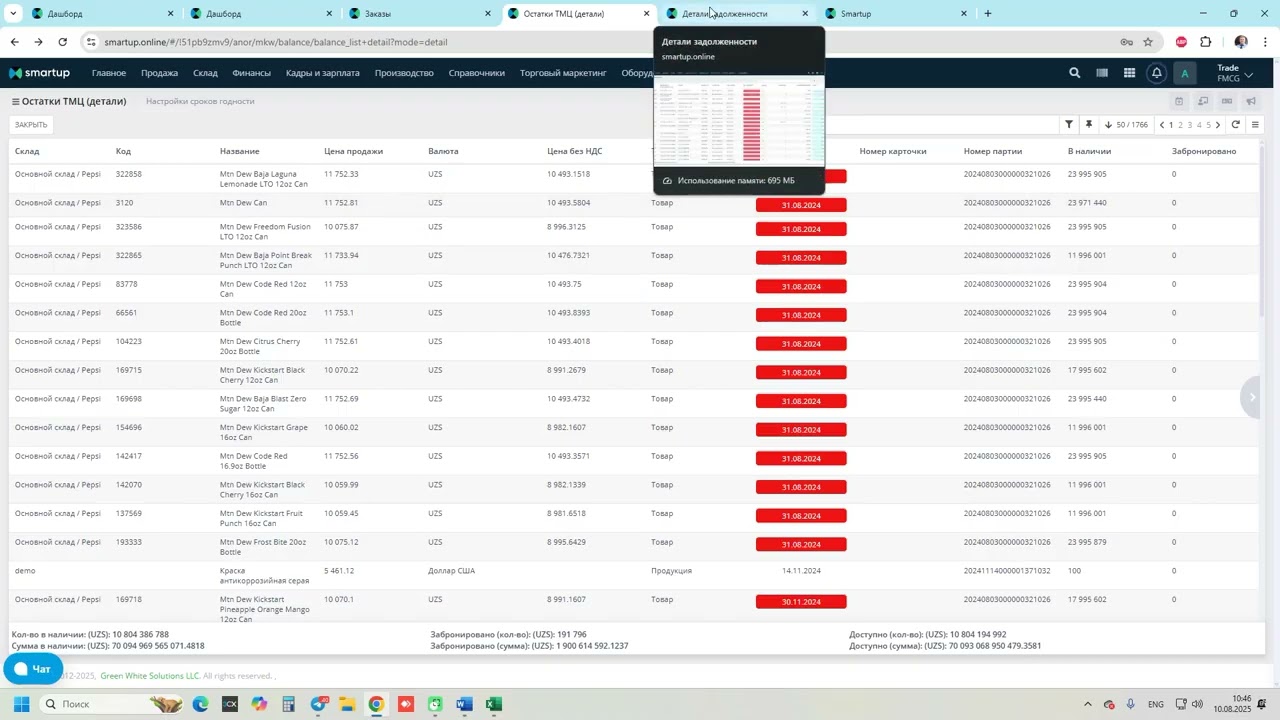Click the Детали задолженности tab preview thumbnail
Screen dimensions: 1280x720
click(x=739, y=118)
